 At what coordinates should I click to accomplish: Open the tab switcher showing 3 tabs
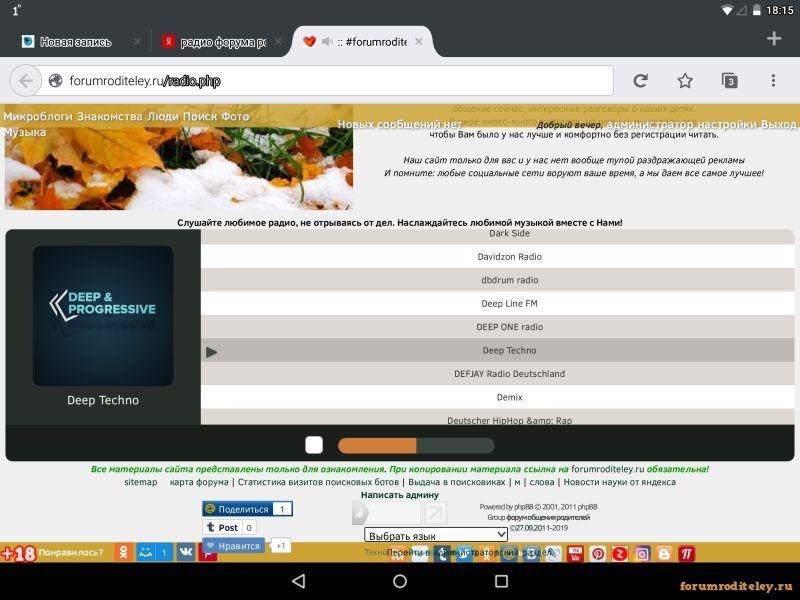tap(730, 81)
